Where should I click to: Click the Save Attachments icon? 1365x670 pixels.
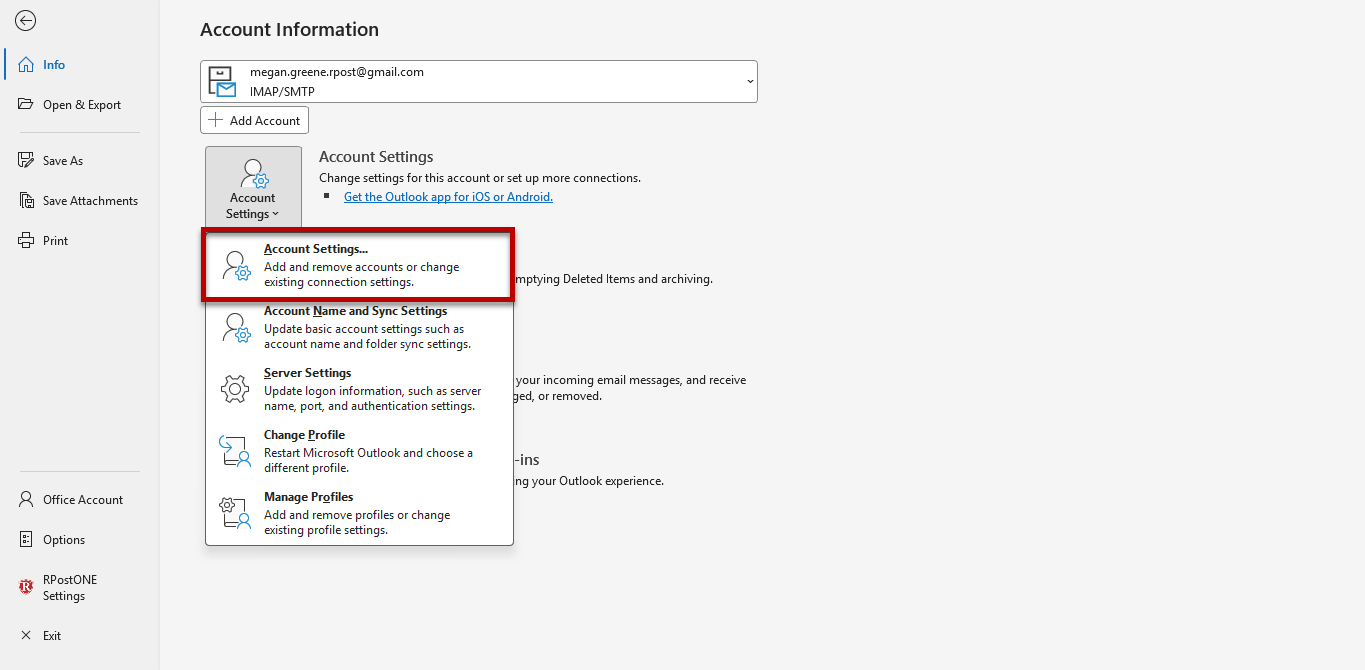pos(26,201)
